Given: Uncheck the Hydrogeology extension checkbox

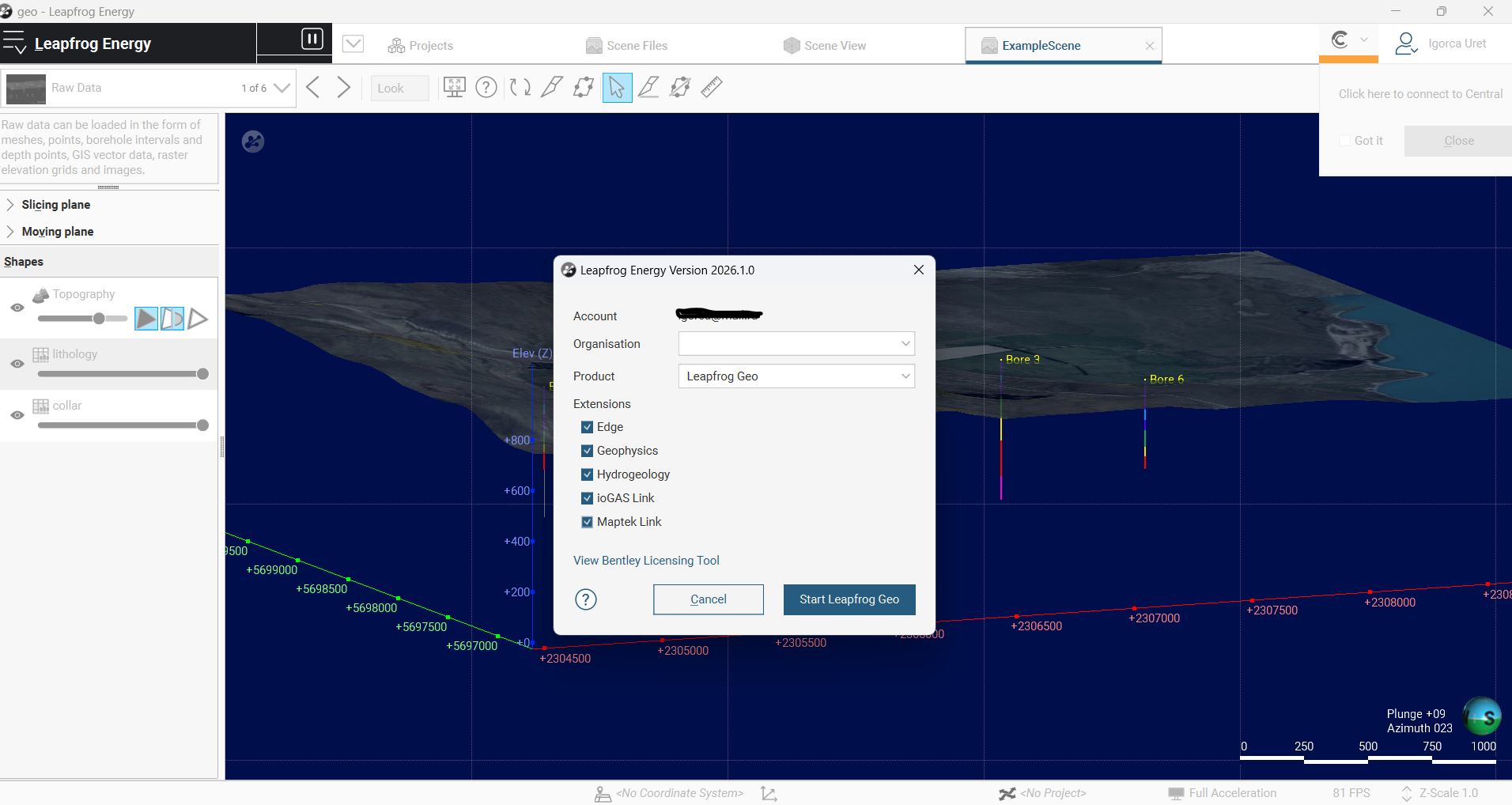Looking at the screenshot, I should [x=587, y=474].
